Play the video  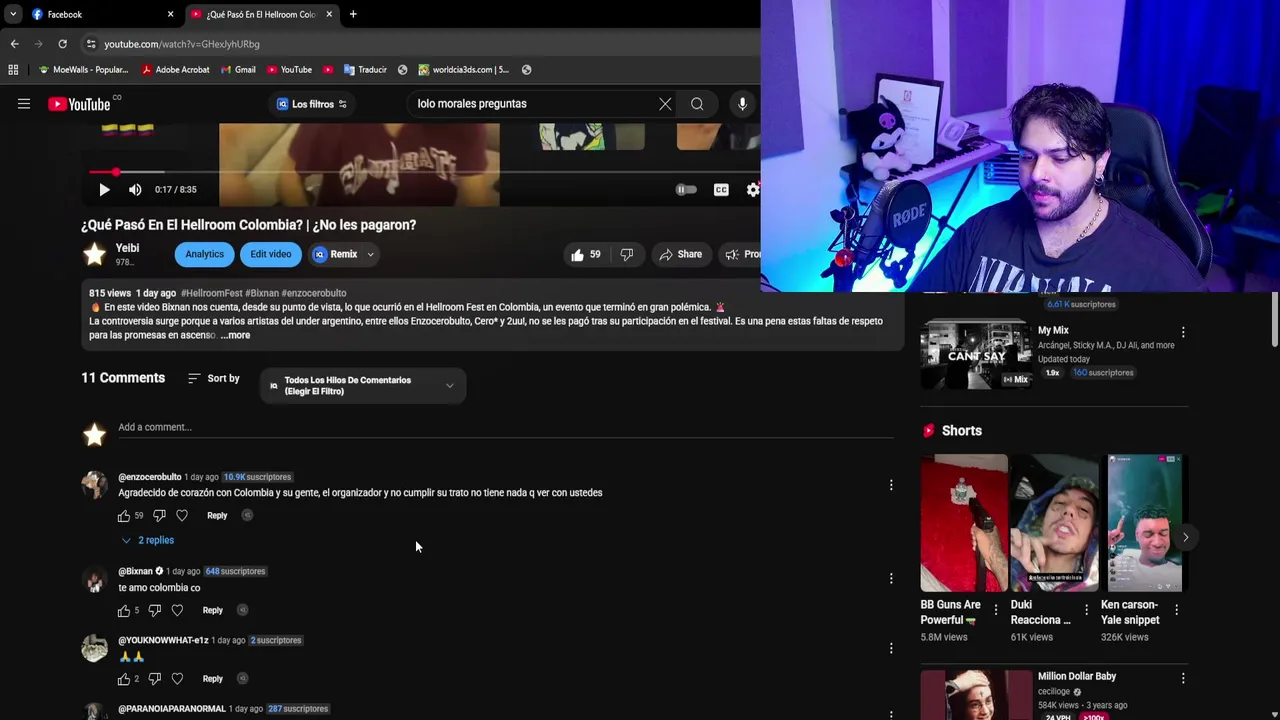click(x=104, y=190)
